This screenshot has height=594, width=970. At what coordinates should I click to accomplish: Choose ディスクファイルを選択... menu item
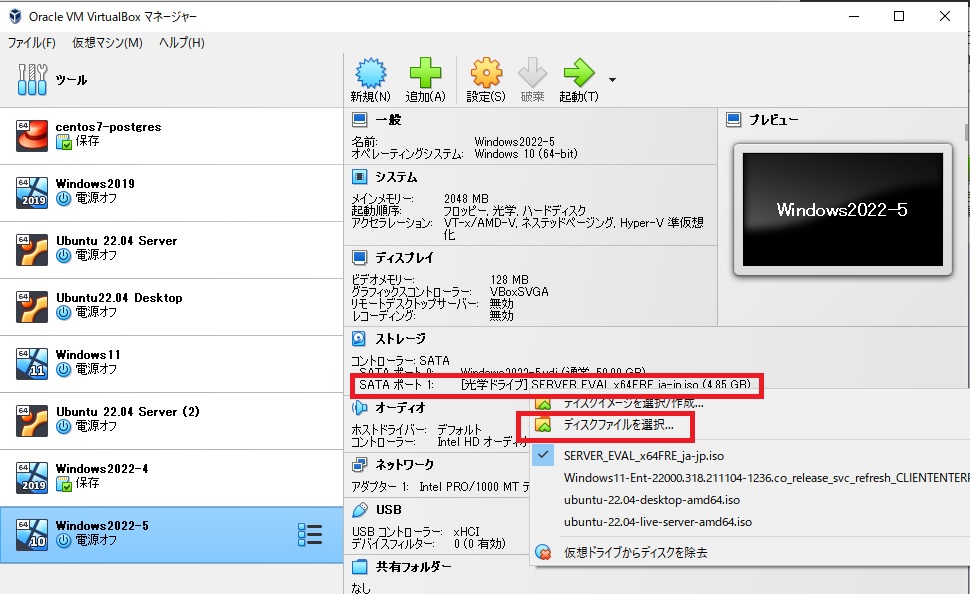pos(618,425)
